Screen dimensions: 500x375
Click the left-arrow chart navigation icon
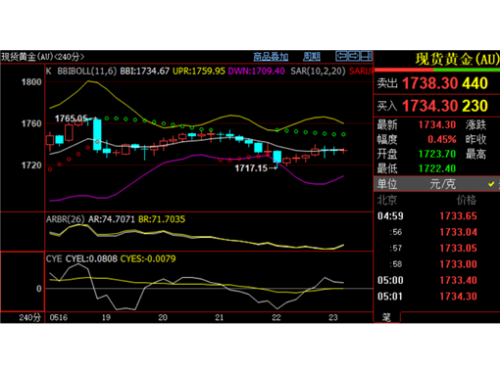(341, 56)
